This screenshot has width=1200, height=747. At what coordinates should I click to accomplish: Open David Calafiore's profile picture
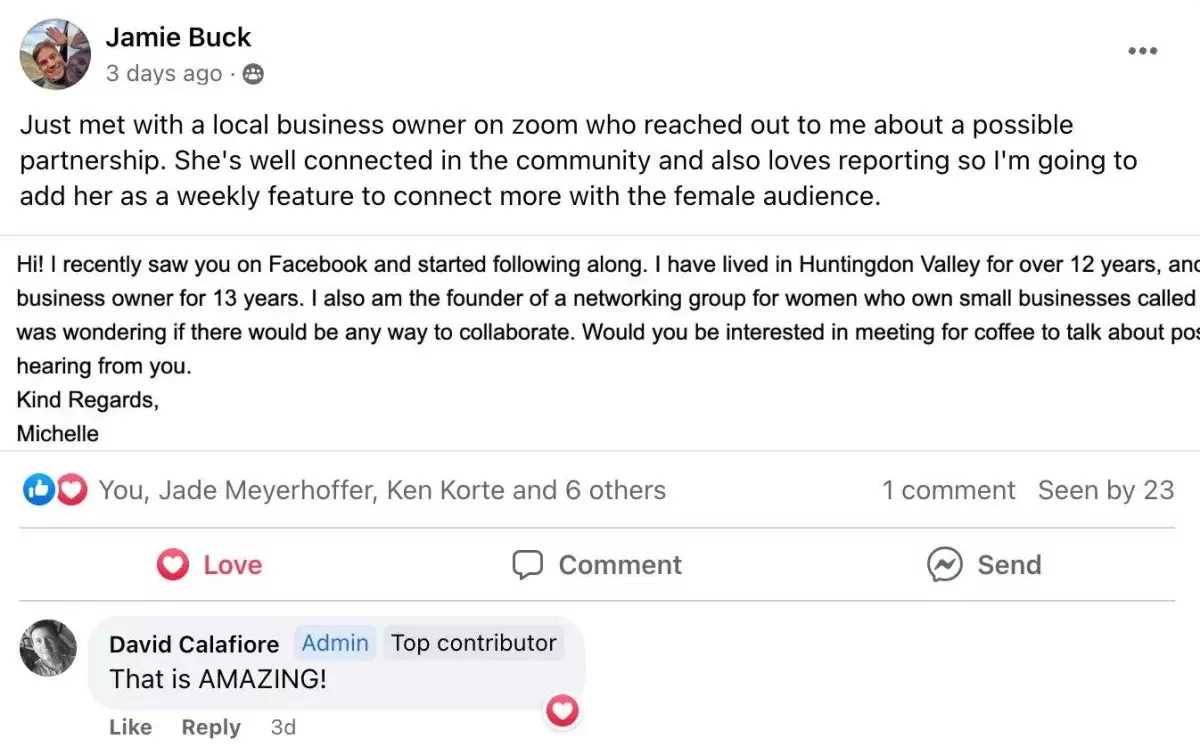48,648
